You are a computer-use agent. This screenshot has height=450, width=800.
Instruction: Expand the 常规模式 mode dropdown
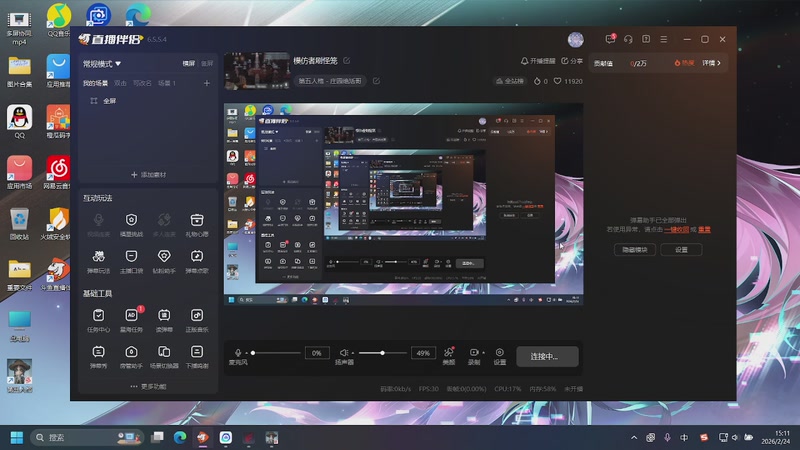pyautogui.click(x=102, y=64)
